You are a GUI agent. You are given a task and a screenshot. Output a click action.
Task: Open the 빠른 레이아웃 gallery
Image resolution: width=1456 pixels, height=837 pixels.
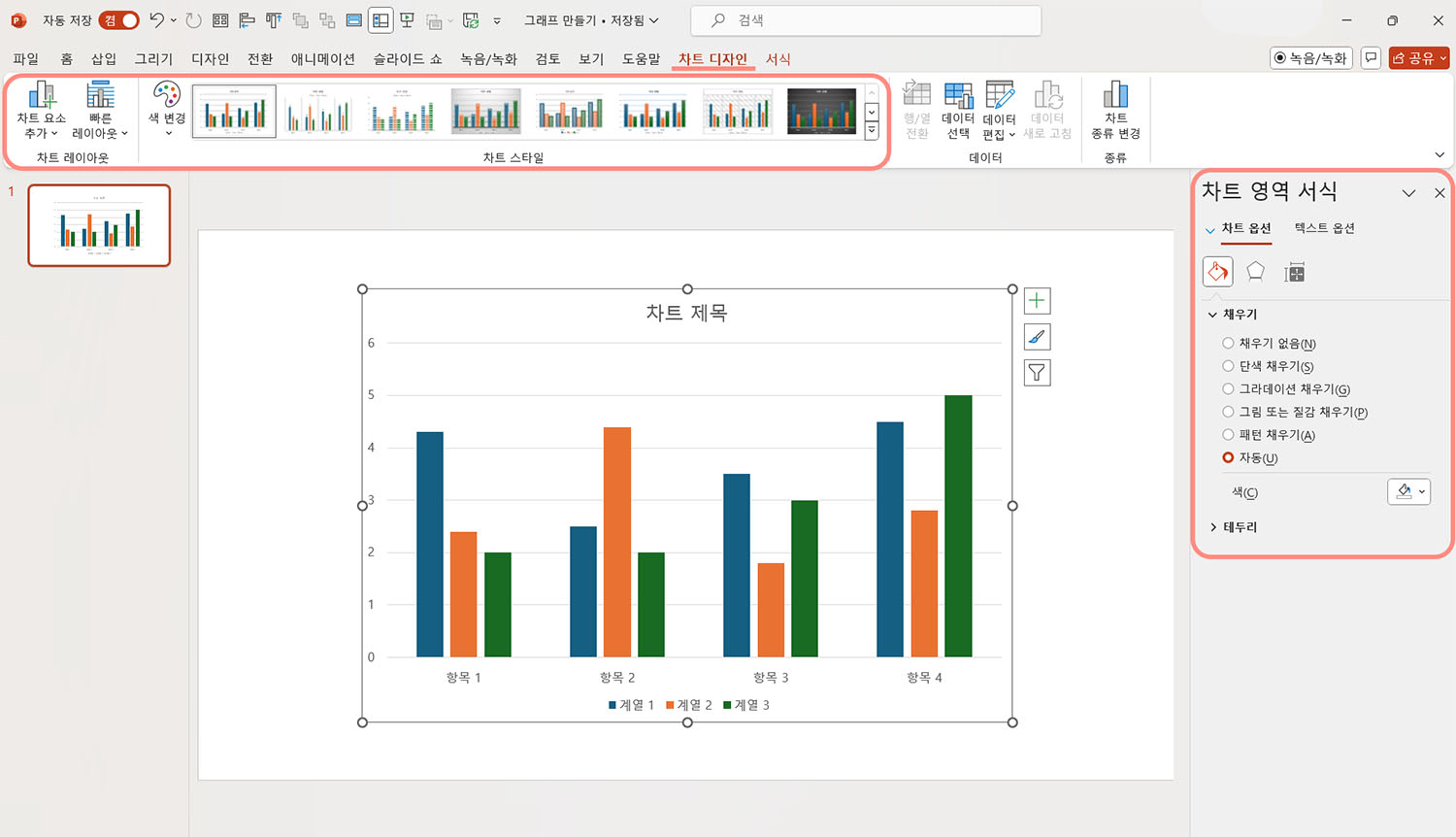tap(100, 111)
